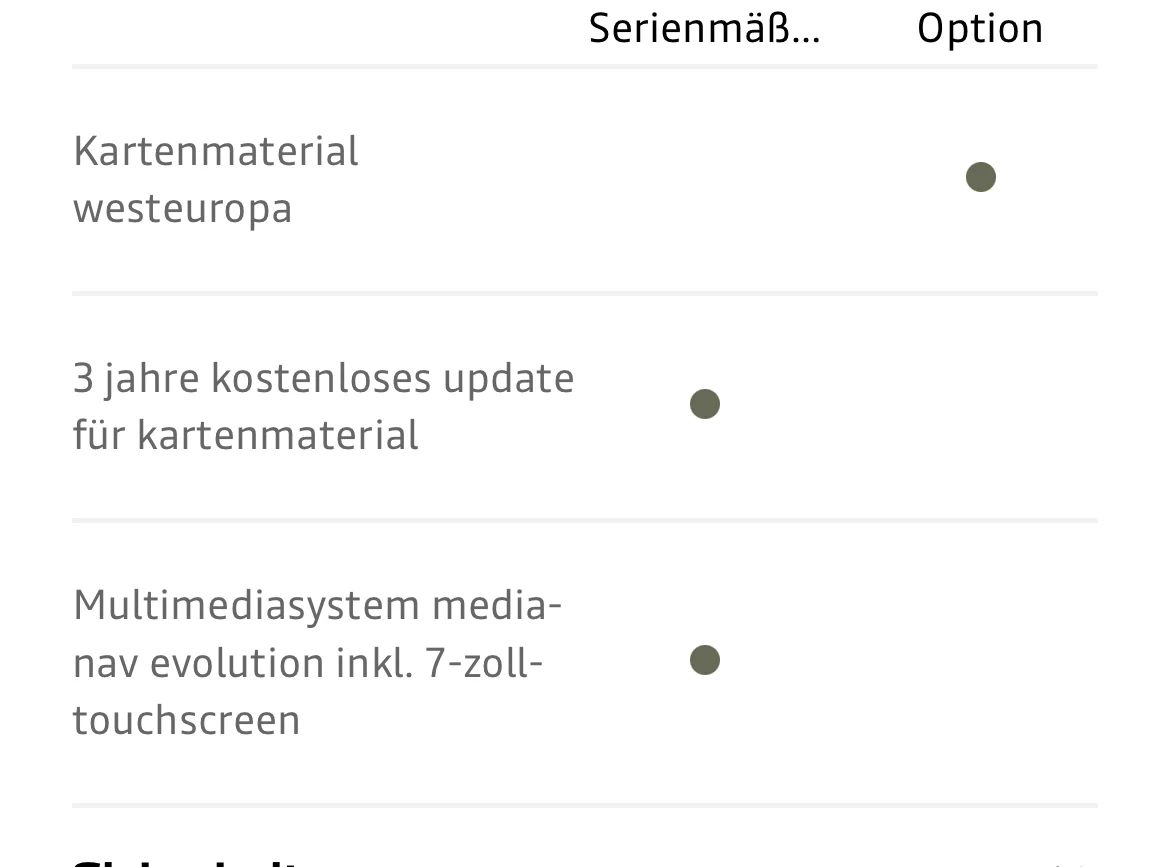Click the Option dot for Kartenmaterial westeuropa

pyautogui.click(x=980, y=177)
